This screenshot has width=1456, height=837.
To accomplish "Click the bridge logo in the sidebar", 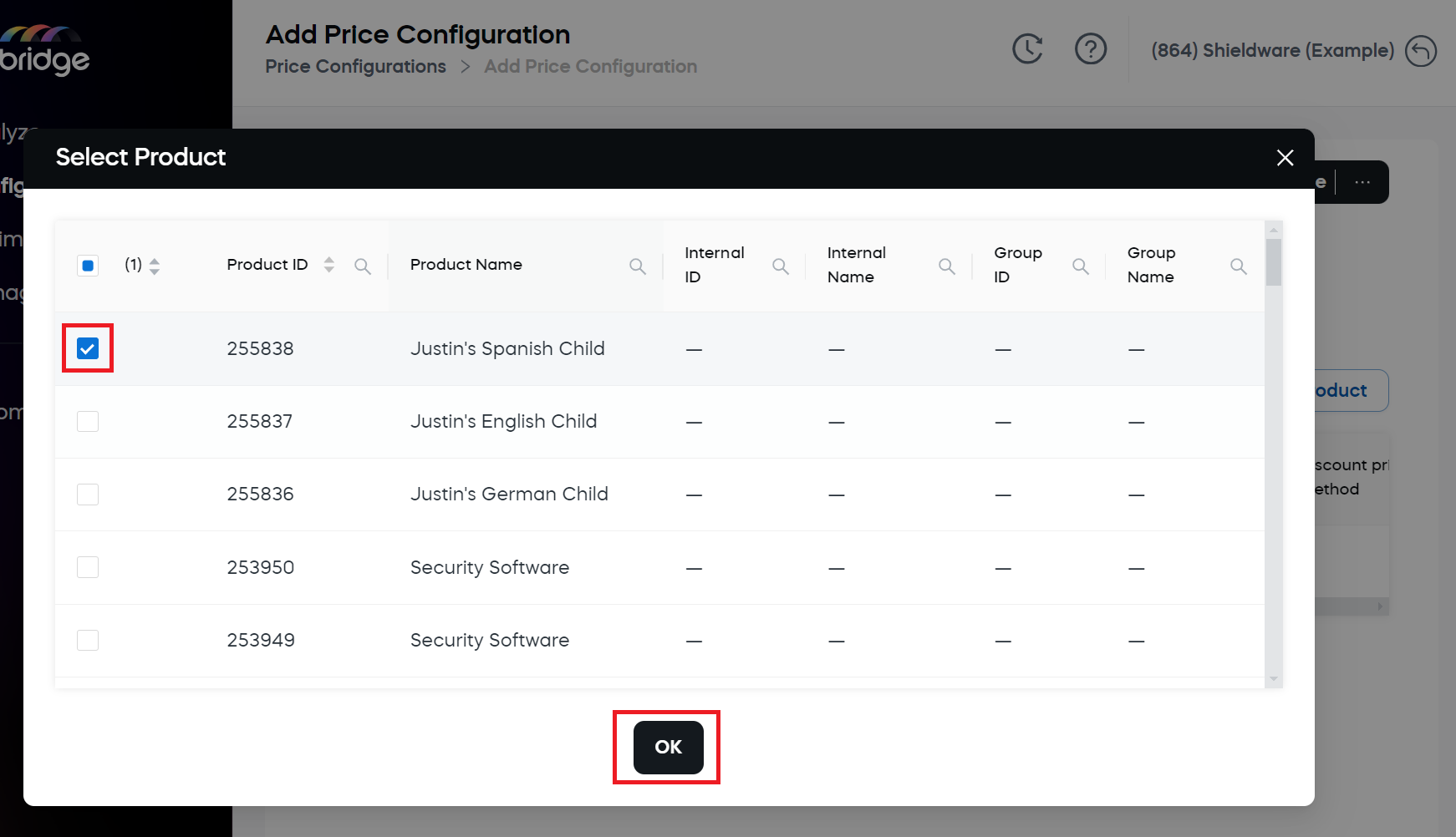I will [43, 52].
